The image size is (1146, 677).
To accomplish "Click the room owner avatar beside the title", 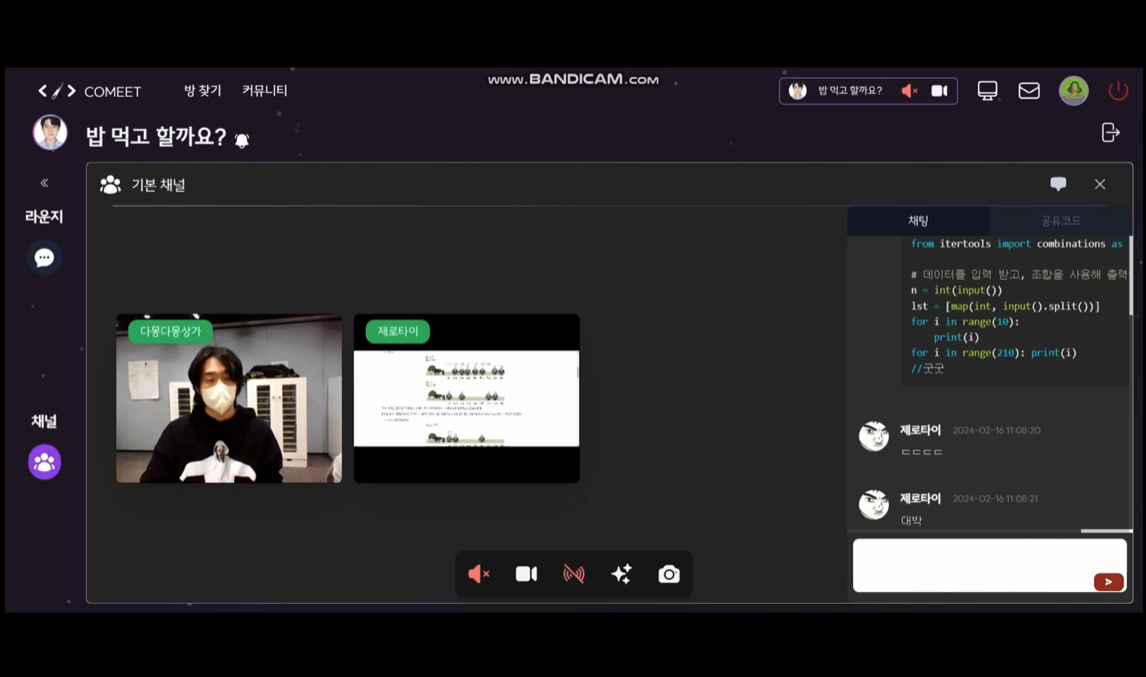I will 50,132.
